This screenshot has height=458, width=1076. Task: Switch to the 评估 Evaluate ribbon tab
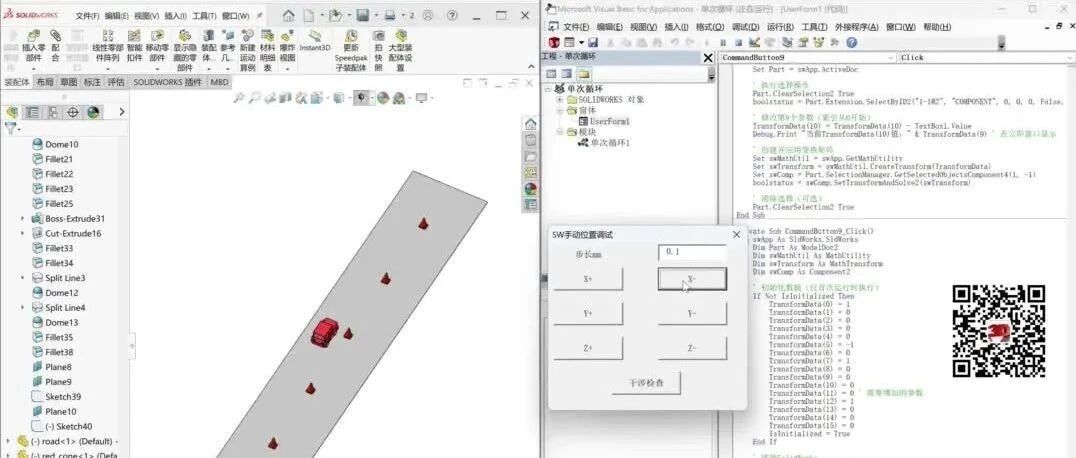click(116, 82)
